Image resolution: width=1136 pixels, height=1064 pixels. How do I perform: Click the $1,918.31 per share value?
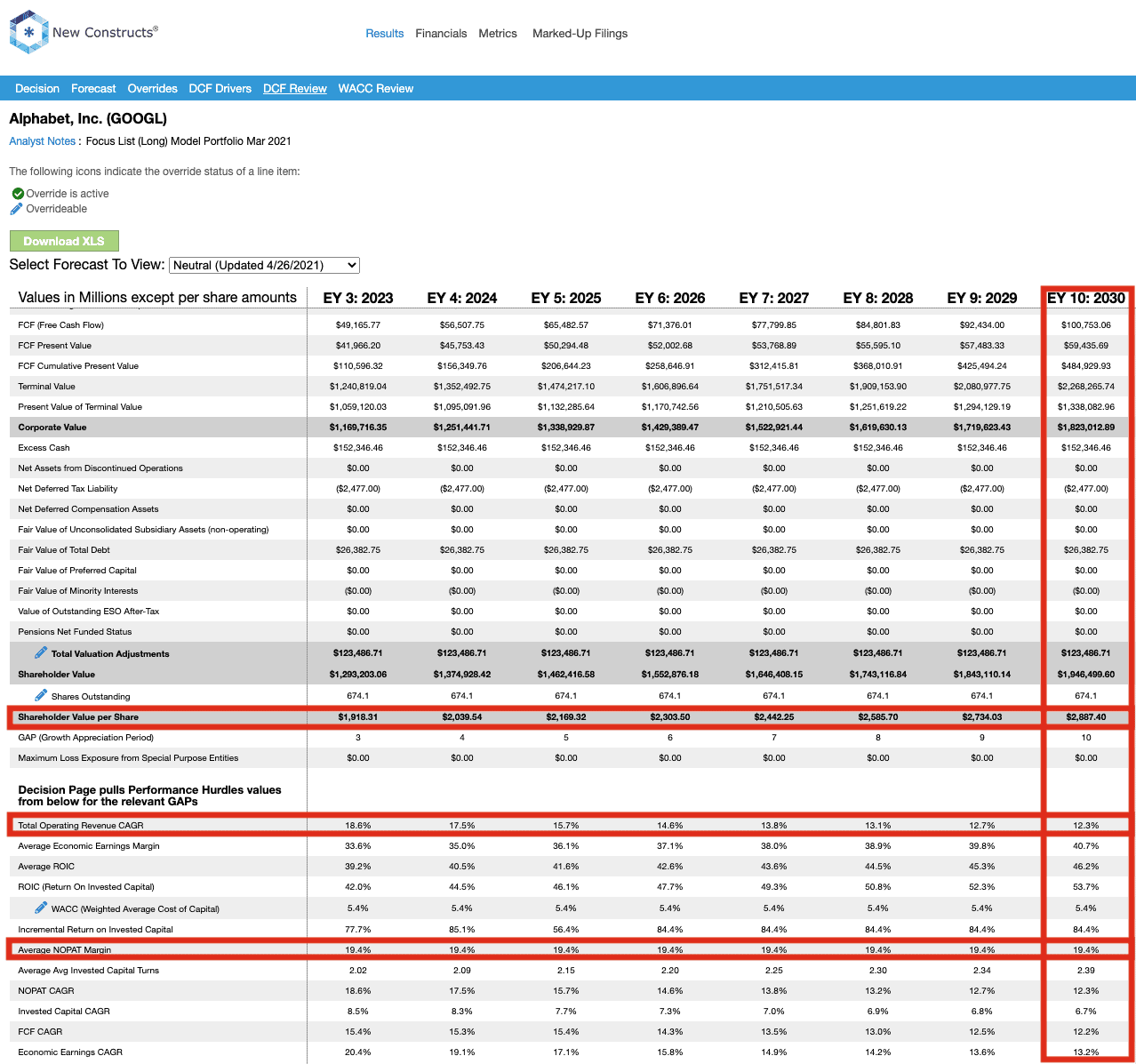point(358,716)
